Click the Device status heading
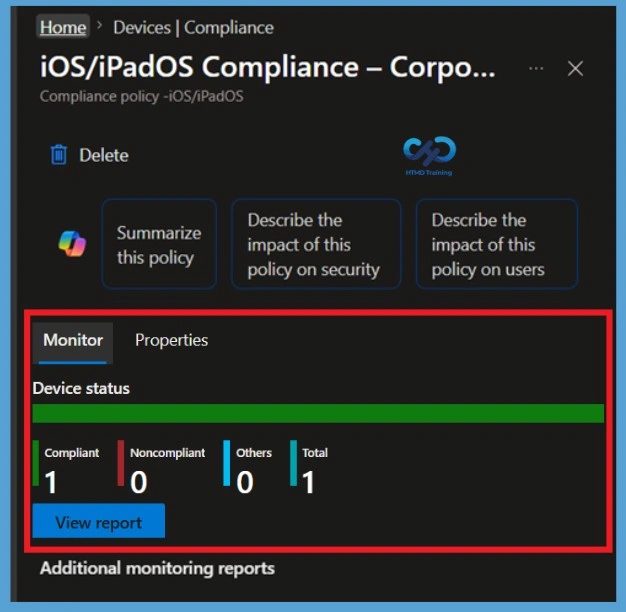The height and width of the screenshot is (612, 626). click(81, 388)
